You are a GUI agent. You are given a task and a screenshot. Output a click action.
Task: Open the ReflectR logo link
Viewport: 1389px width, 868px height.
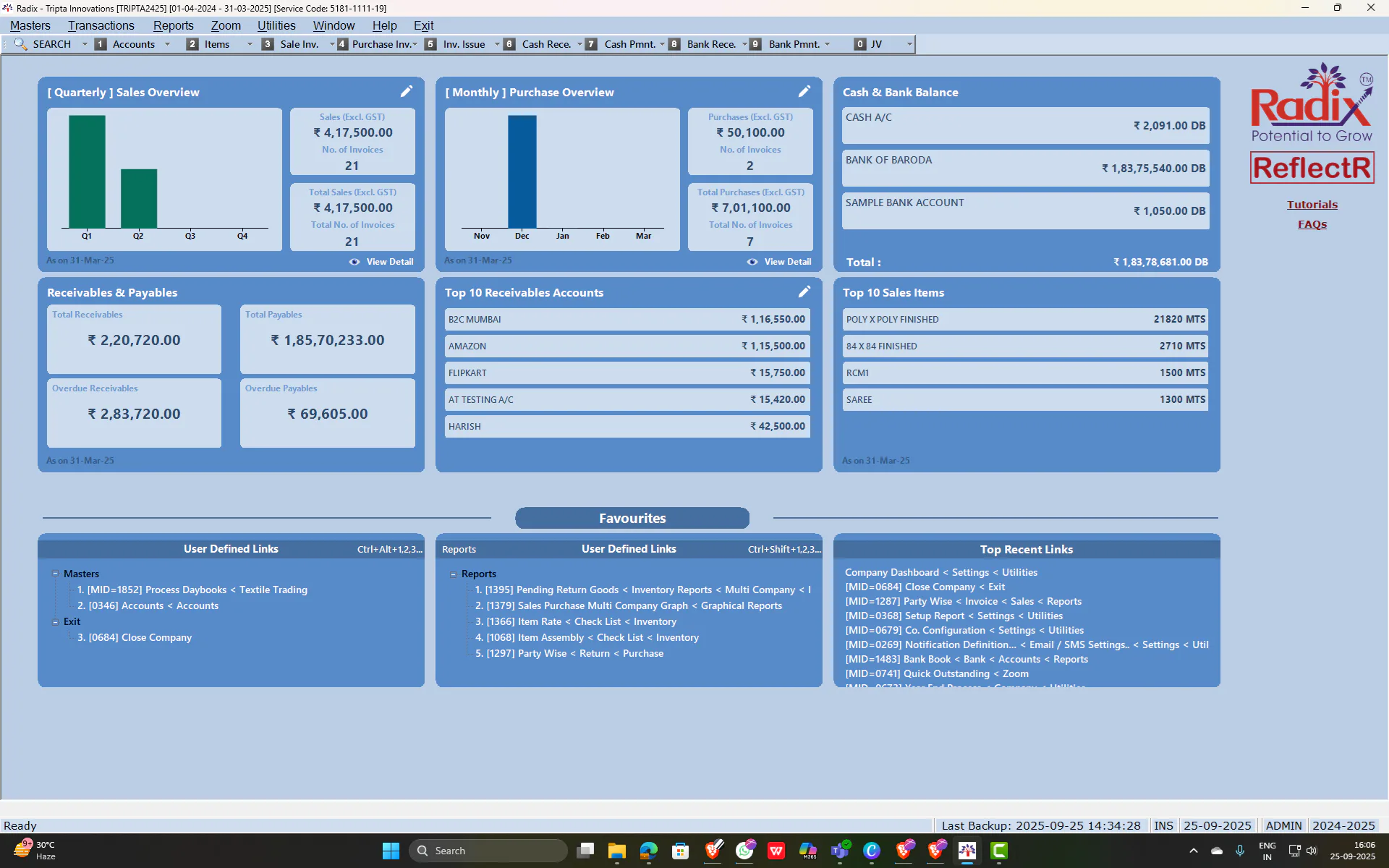click(x=1312, y=168)
